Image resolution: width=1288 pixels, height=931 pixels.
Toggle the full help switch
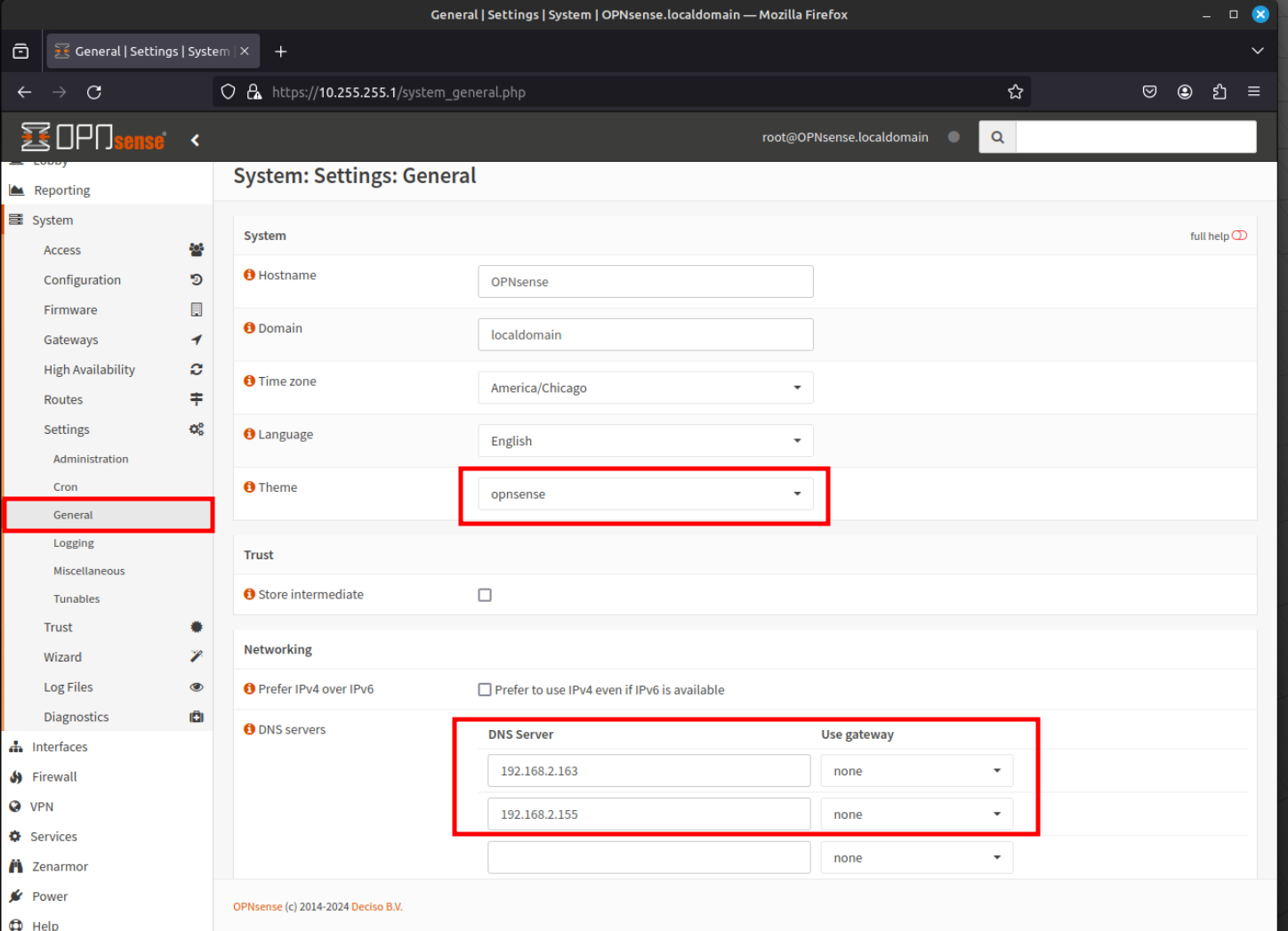pos(1239,236)
